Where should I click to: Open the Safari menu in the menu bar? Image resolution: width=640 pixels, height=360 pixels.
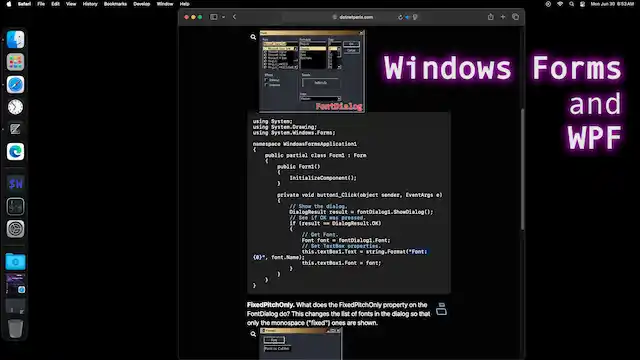(24, 4)
